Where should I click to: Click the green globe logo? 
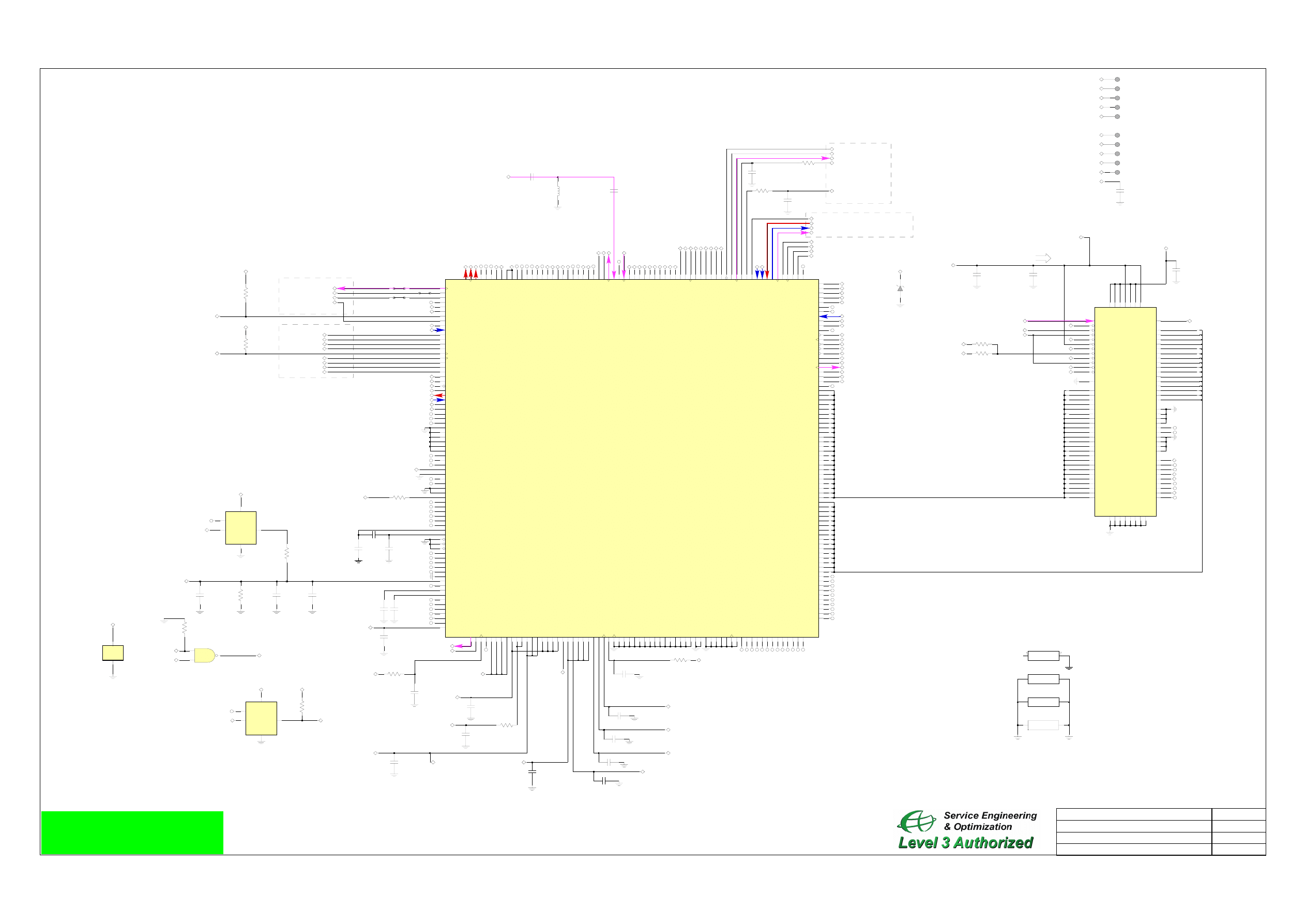(x=916, y=822)
